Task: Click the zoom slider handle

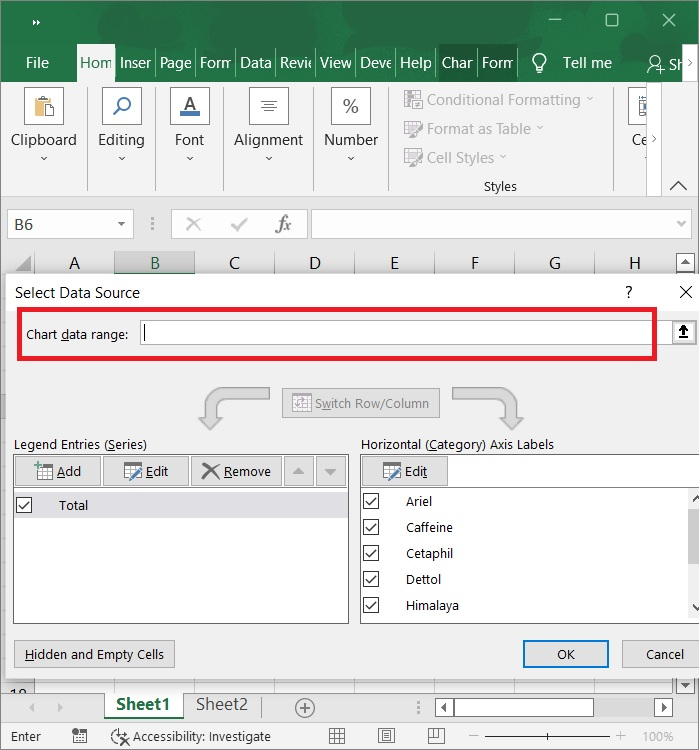Action: pyautogui.click(x=547, y=736)
